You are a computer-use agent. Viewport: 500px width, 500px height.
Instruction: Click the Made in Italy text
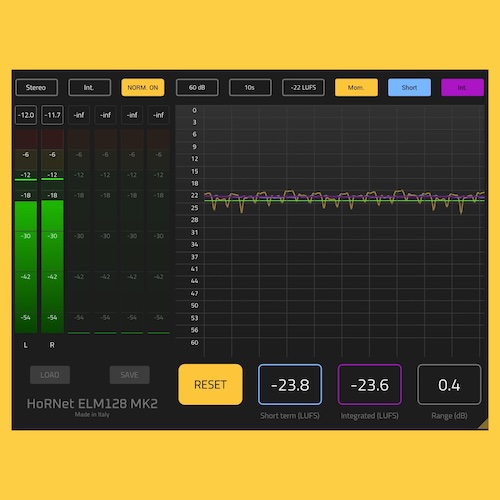click(92, 415)
